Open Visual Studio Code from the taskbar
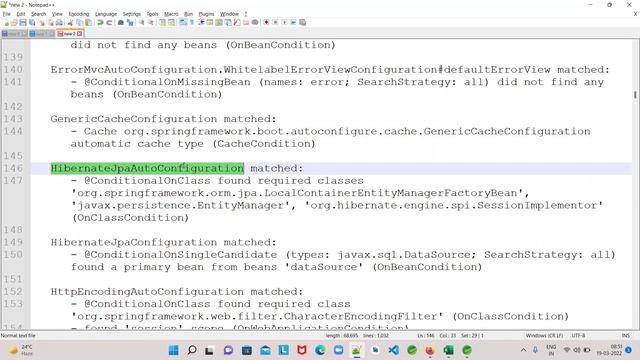 pos(393,350)
